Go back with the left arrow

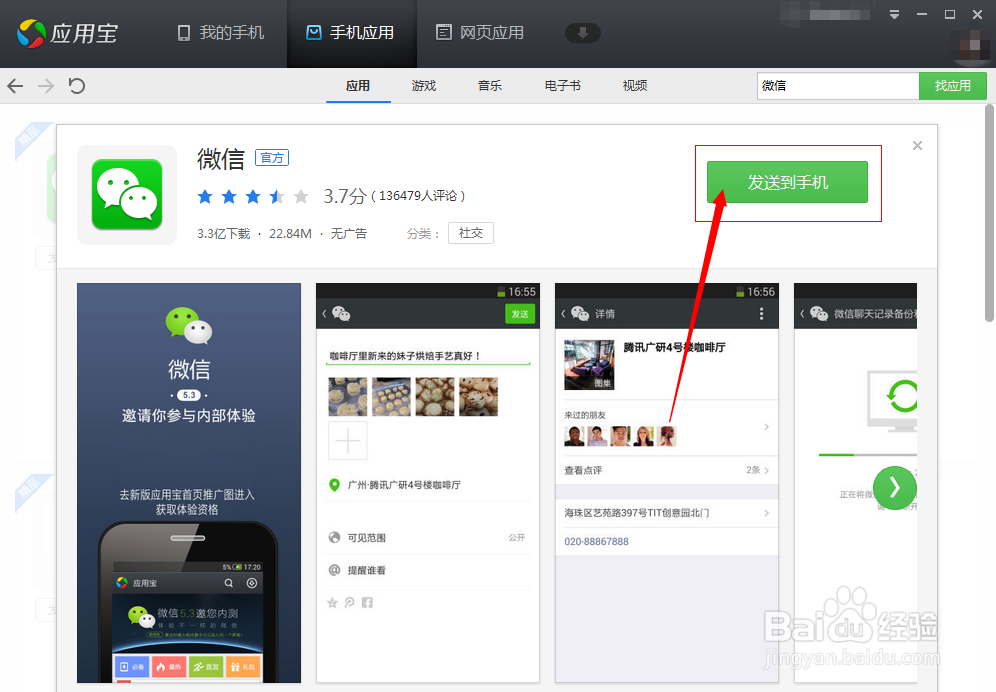[x=15, y=86]
